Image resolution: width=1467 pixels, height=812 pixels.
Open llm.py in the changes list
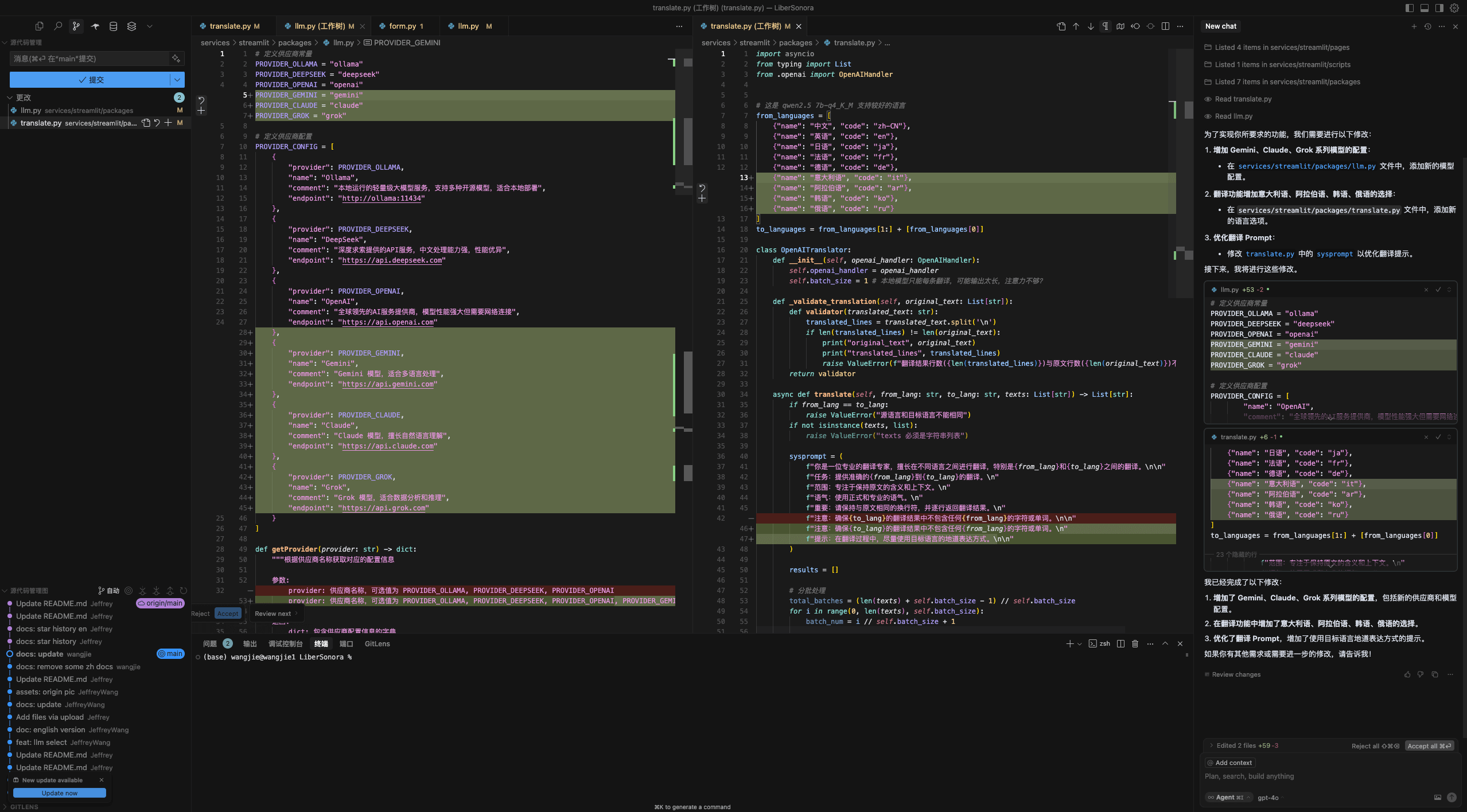click(x=96, y=110)
